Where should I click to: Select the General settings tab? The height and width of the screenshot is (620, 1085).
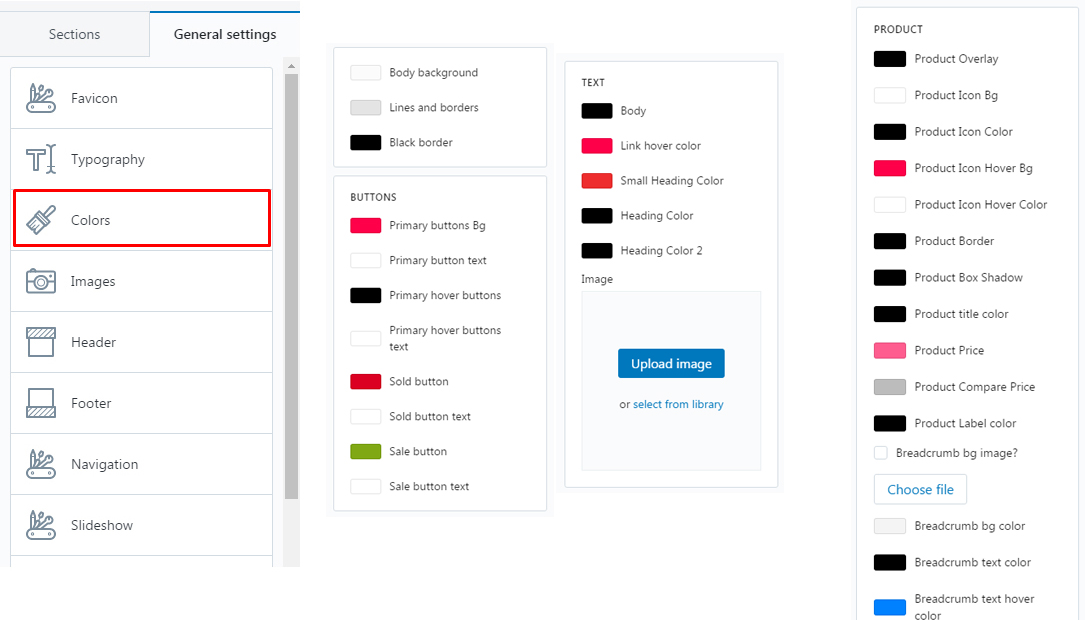point(225,34)
